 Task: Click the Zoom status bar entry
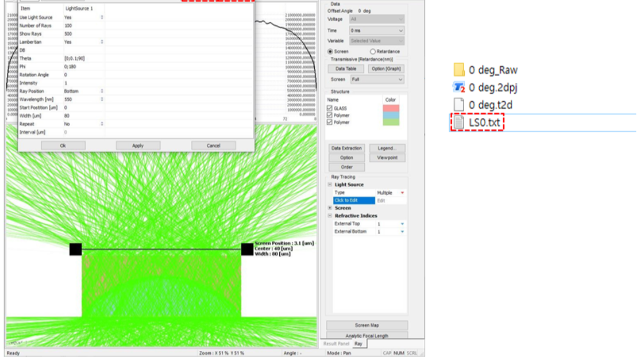click(221, 353)
